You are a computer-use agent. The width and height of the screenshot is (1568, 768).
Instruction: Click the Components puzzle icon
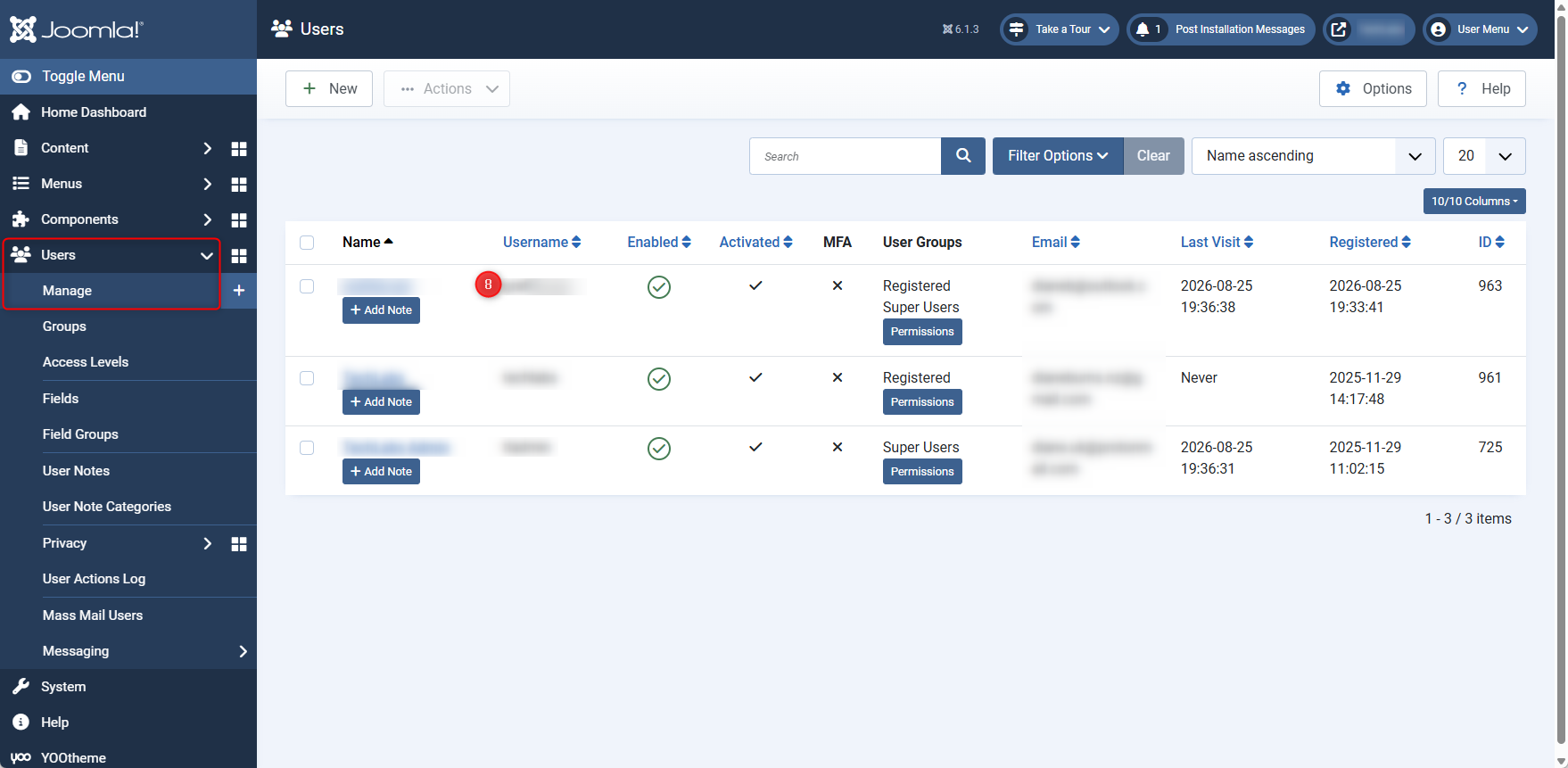(x=21, y=219)
